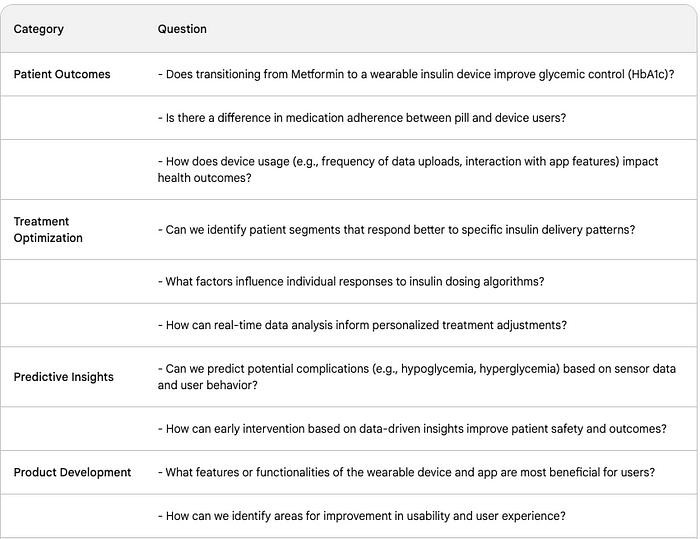The image size is (700, 539).
Task: Click the empty category cell beside usability question
Action: tap(72, 516)
